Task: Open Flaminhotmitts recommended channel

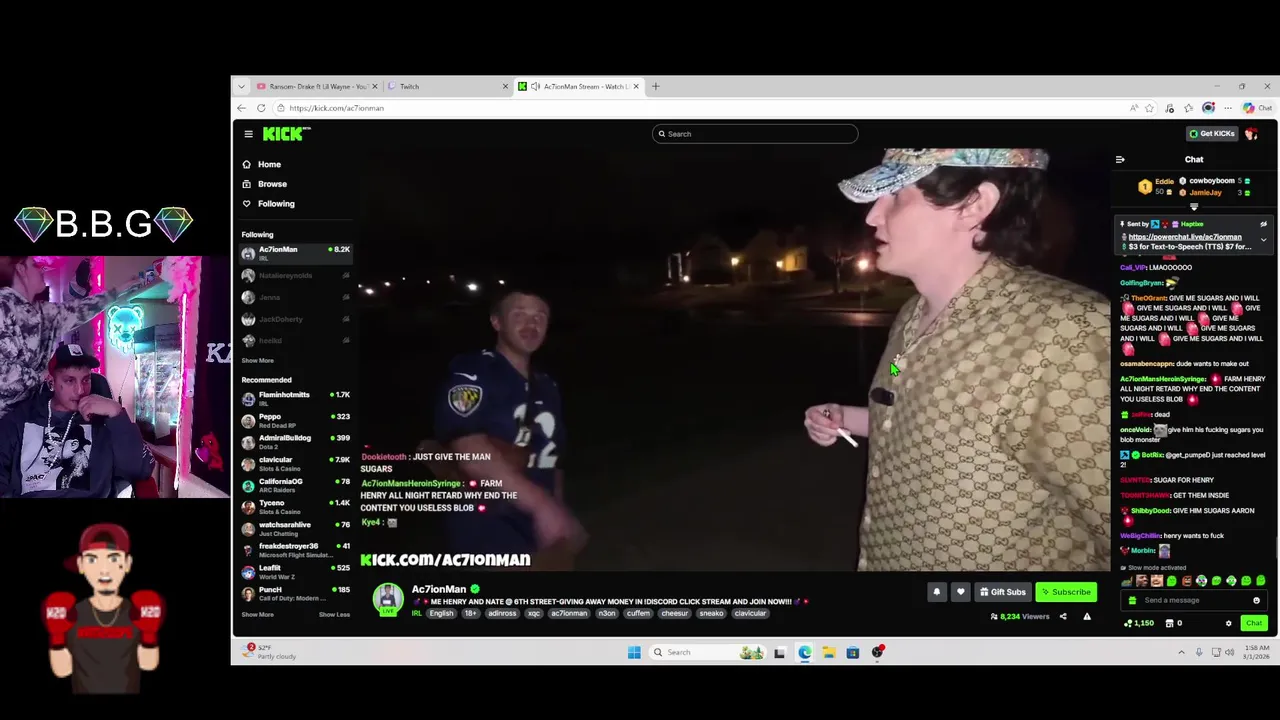Action: [295, 398]
